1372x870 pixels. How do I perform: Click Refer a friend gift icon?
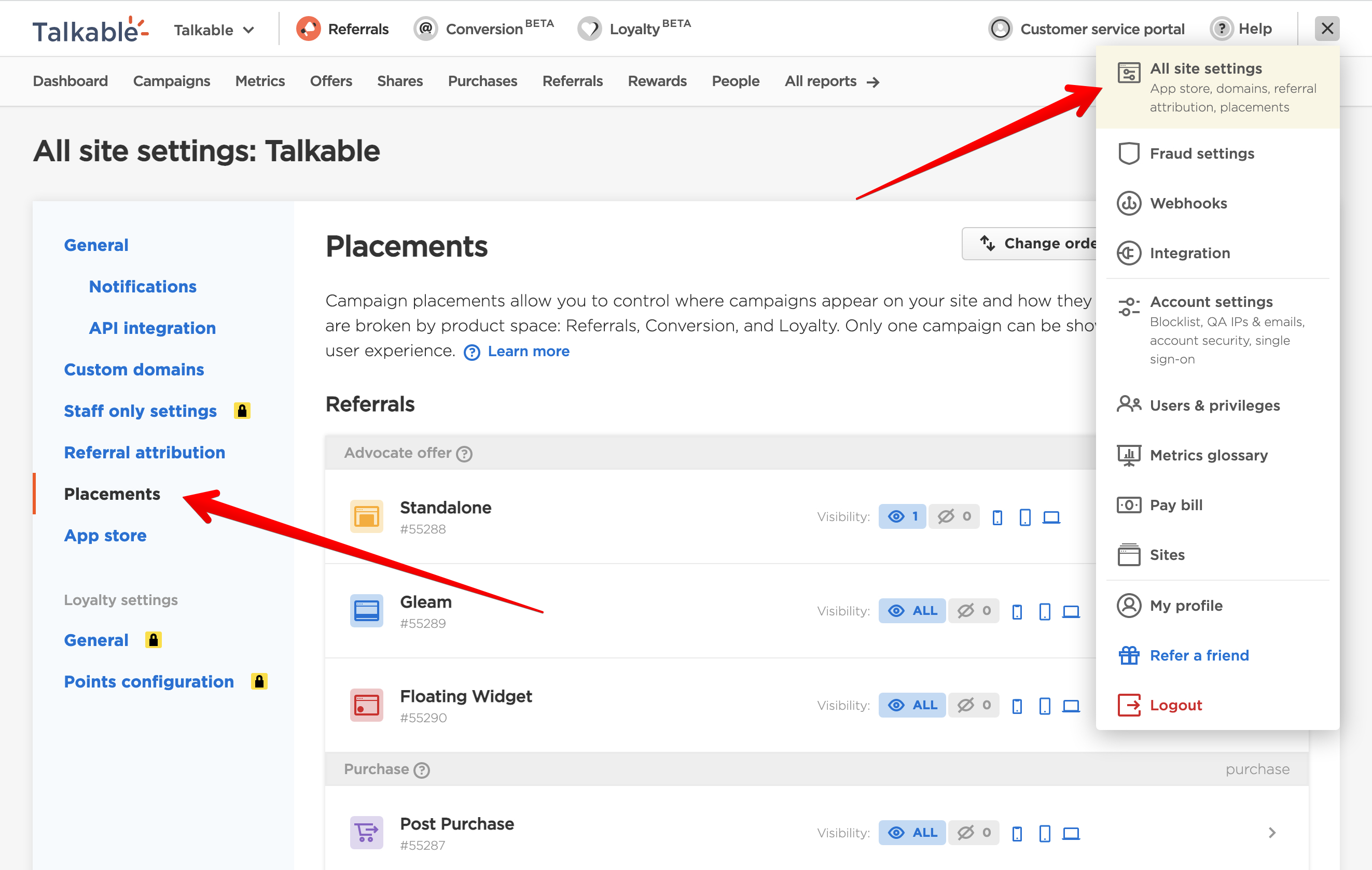(x=1129, y=655)
